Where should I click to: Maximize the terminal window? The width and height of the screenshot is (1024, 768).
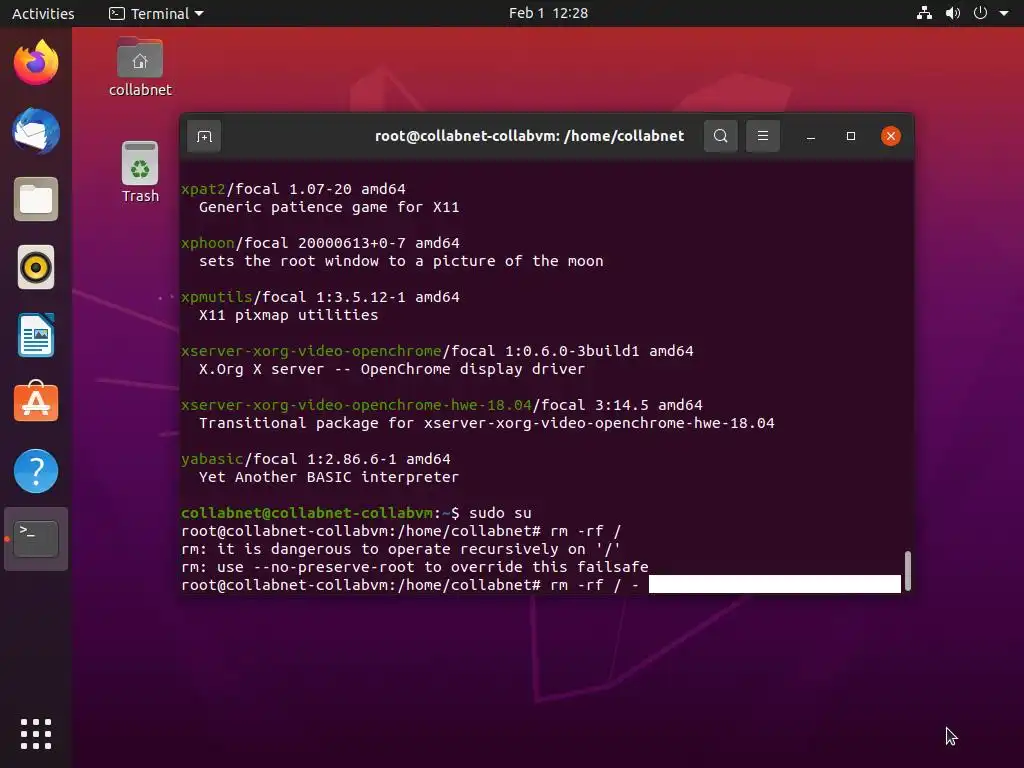[850, 136]
